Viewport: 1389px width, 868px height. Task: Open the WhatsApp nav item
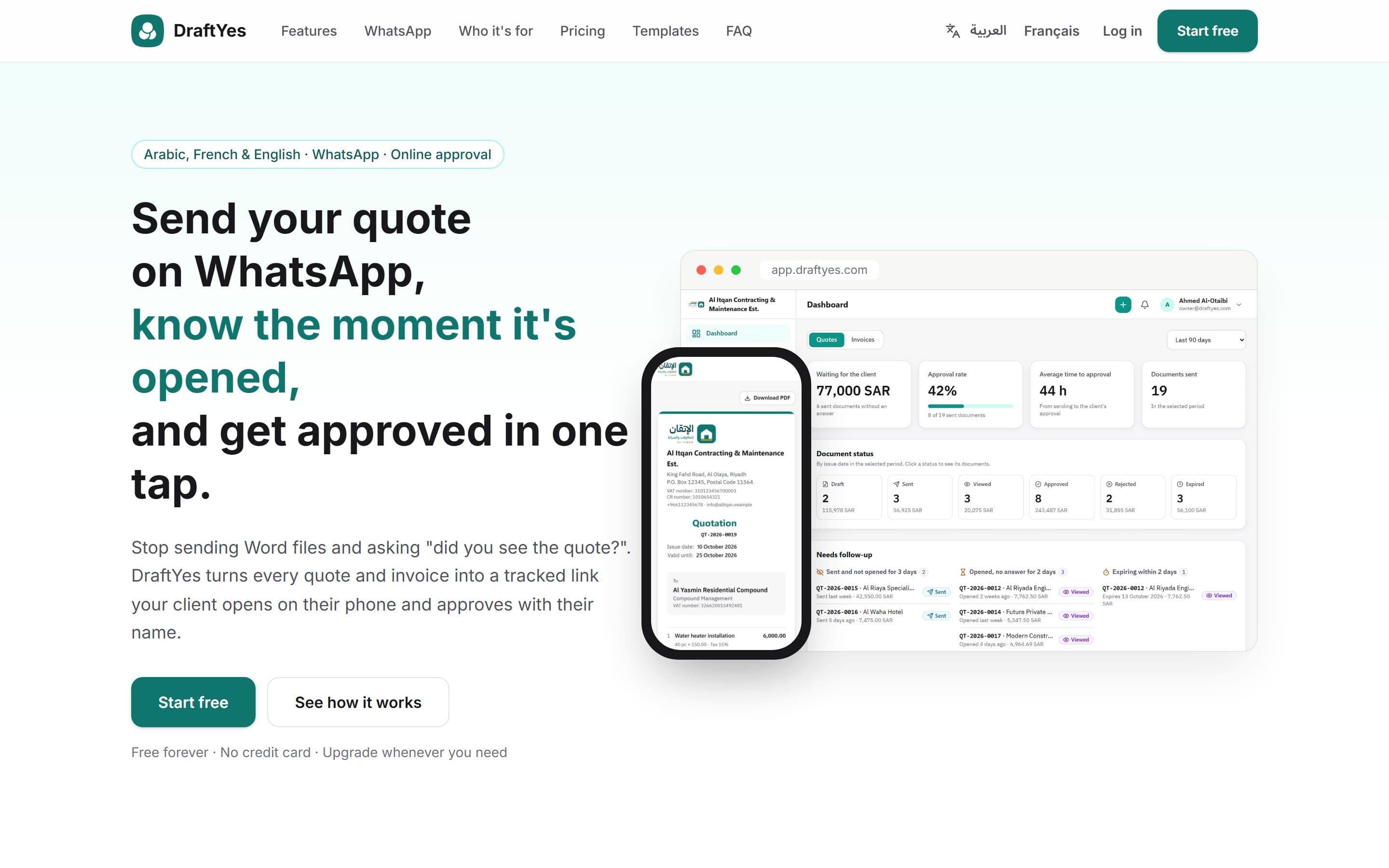pyautogui.click(x=398, y=31)
